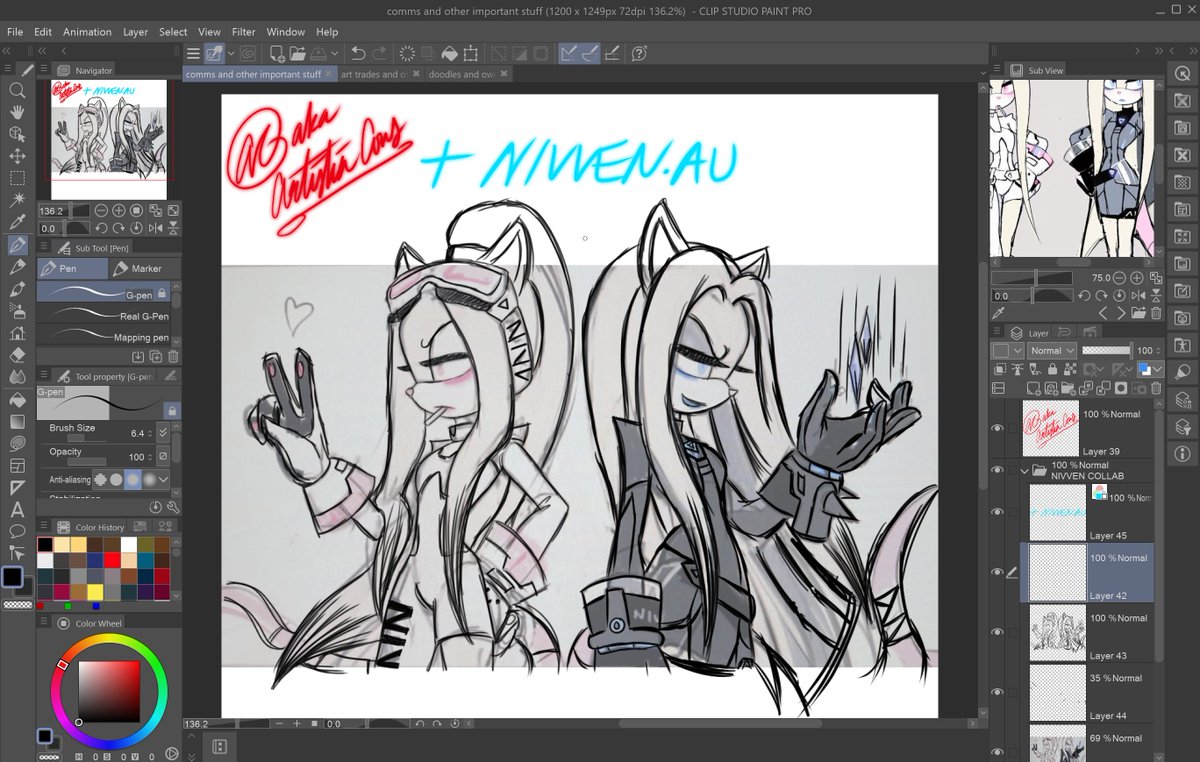This screenshot has width=1200, height=762.
Task: Hide Layer 45
Action: 997,512
